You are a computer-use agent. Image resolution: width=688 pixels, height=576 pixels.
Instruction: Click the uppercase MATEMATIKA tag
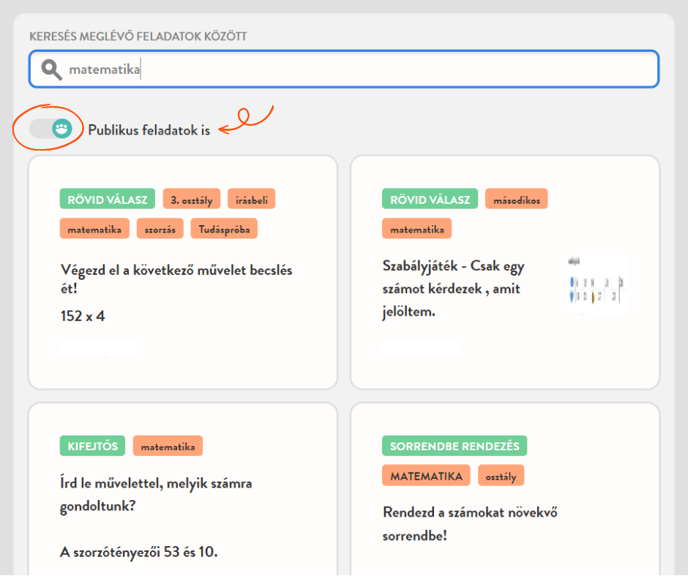[x=426, y=475]
